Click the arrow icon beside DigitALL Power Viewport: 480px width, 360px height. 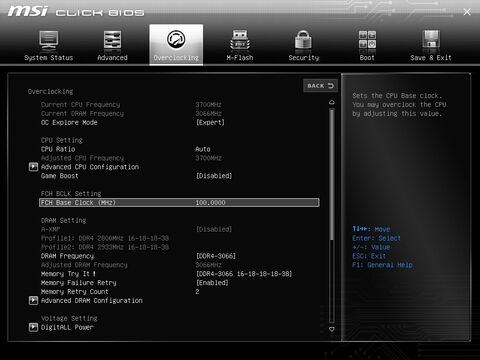point(33,327)
